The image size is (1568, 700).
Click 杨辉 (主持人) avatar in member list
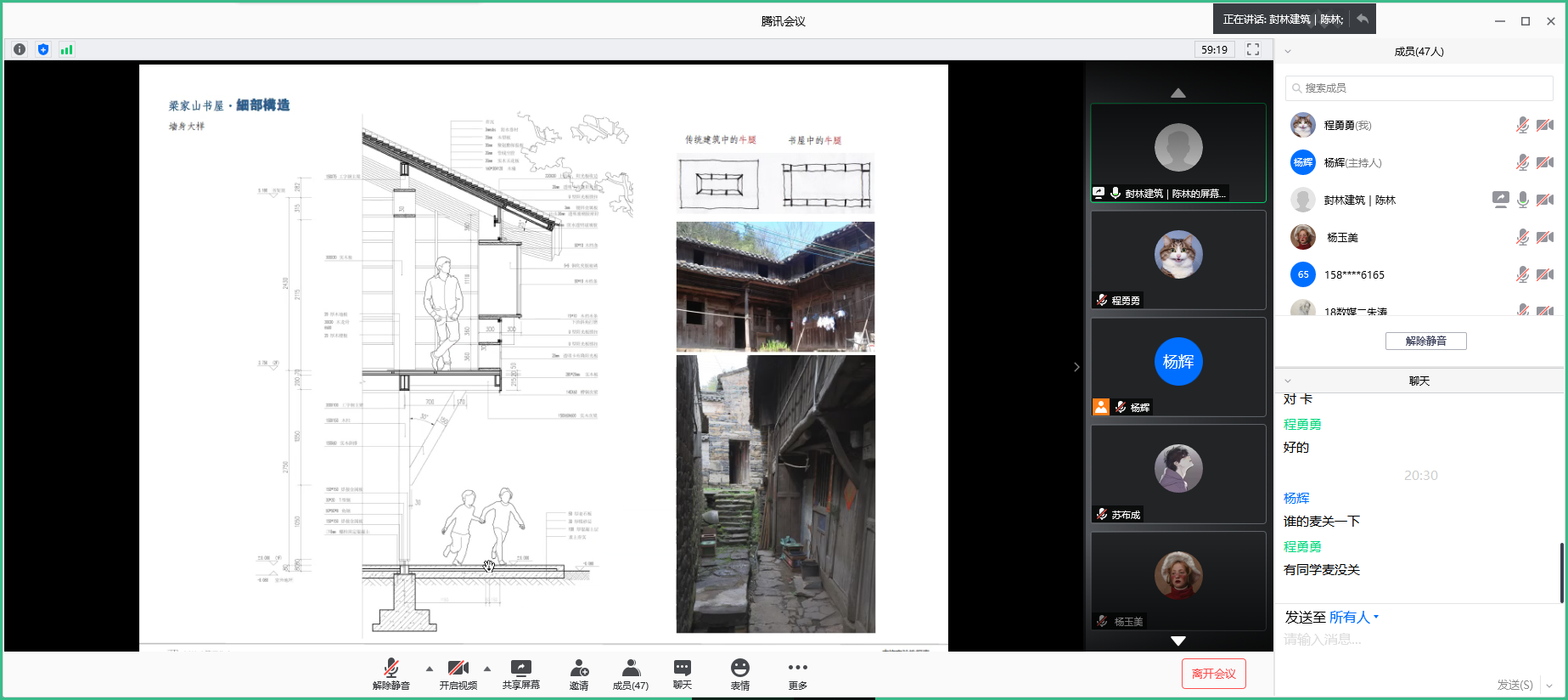pos(1303,162)
